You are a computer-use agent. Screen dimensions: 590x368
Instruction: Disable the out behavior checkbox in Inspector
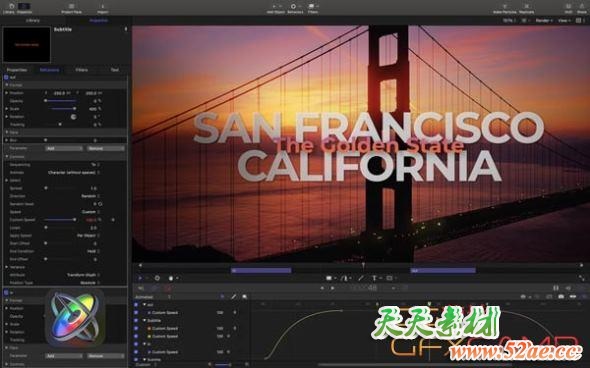point(6,77)
